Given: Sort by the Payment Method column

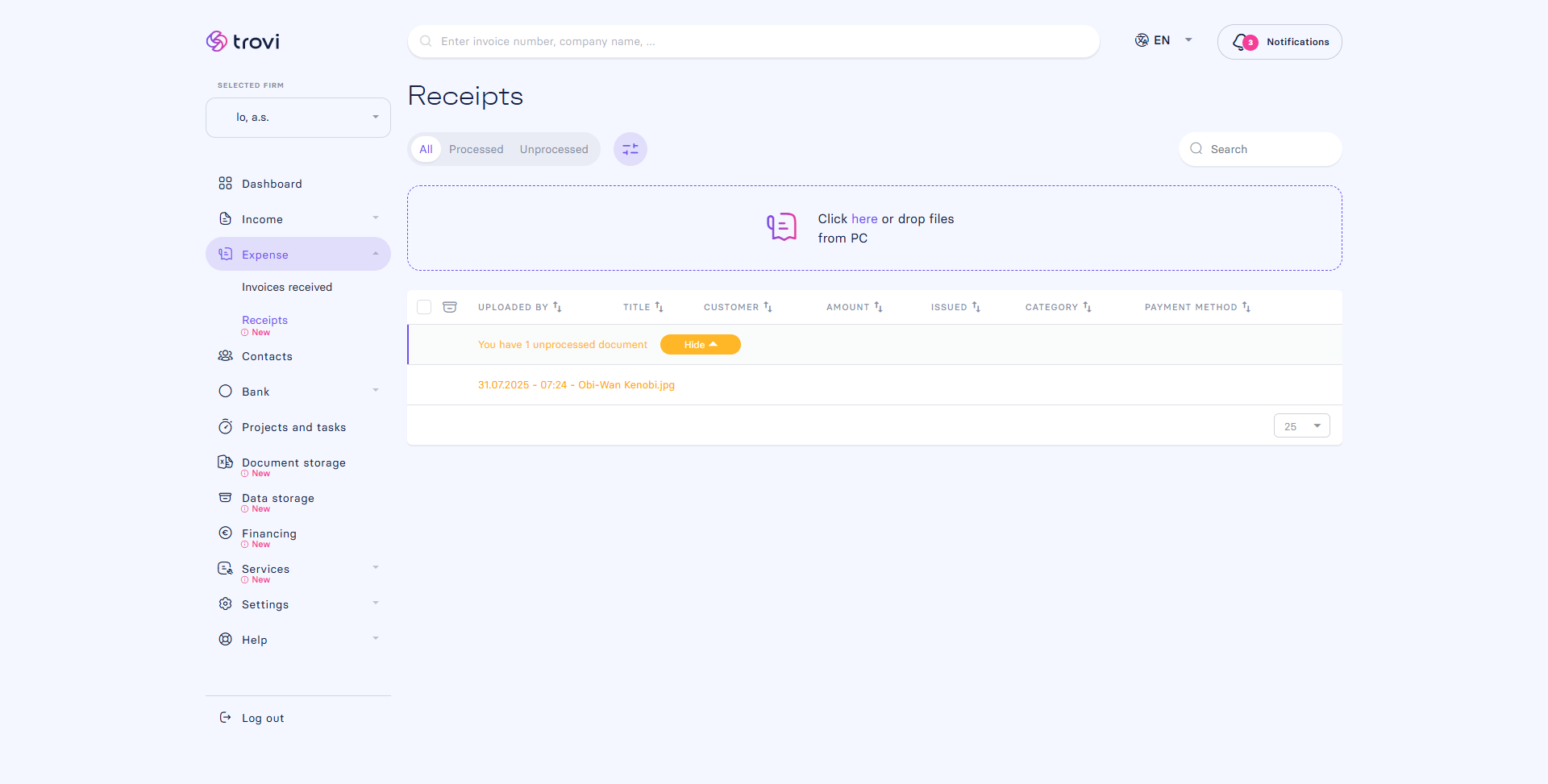Looking at the screenshot, I should [1197, 307].
